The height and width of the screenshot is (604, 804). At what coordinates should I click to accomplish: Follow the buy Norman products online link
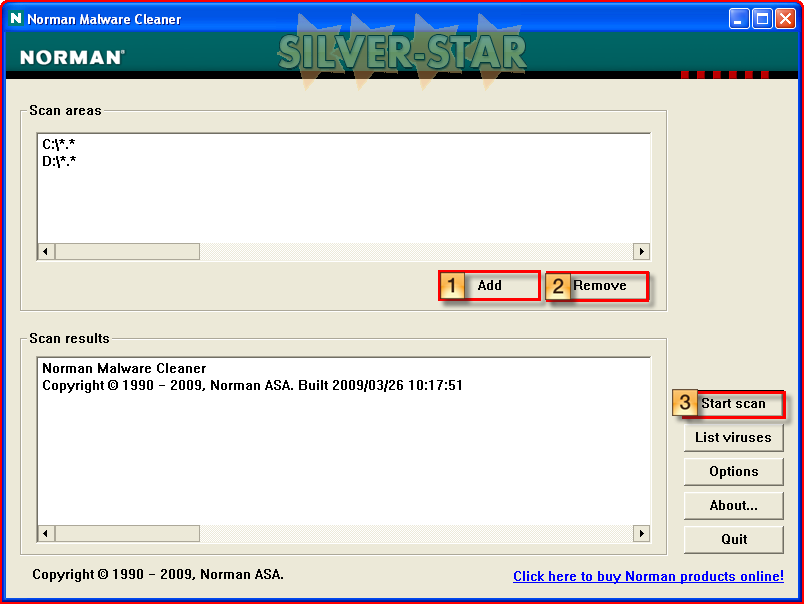[648, 577]
